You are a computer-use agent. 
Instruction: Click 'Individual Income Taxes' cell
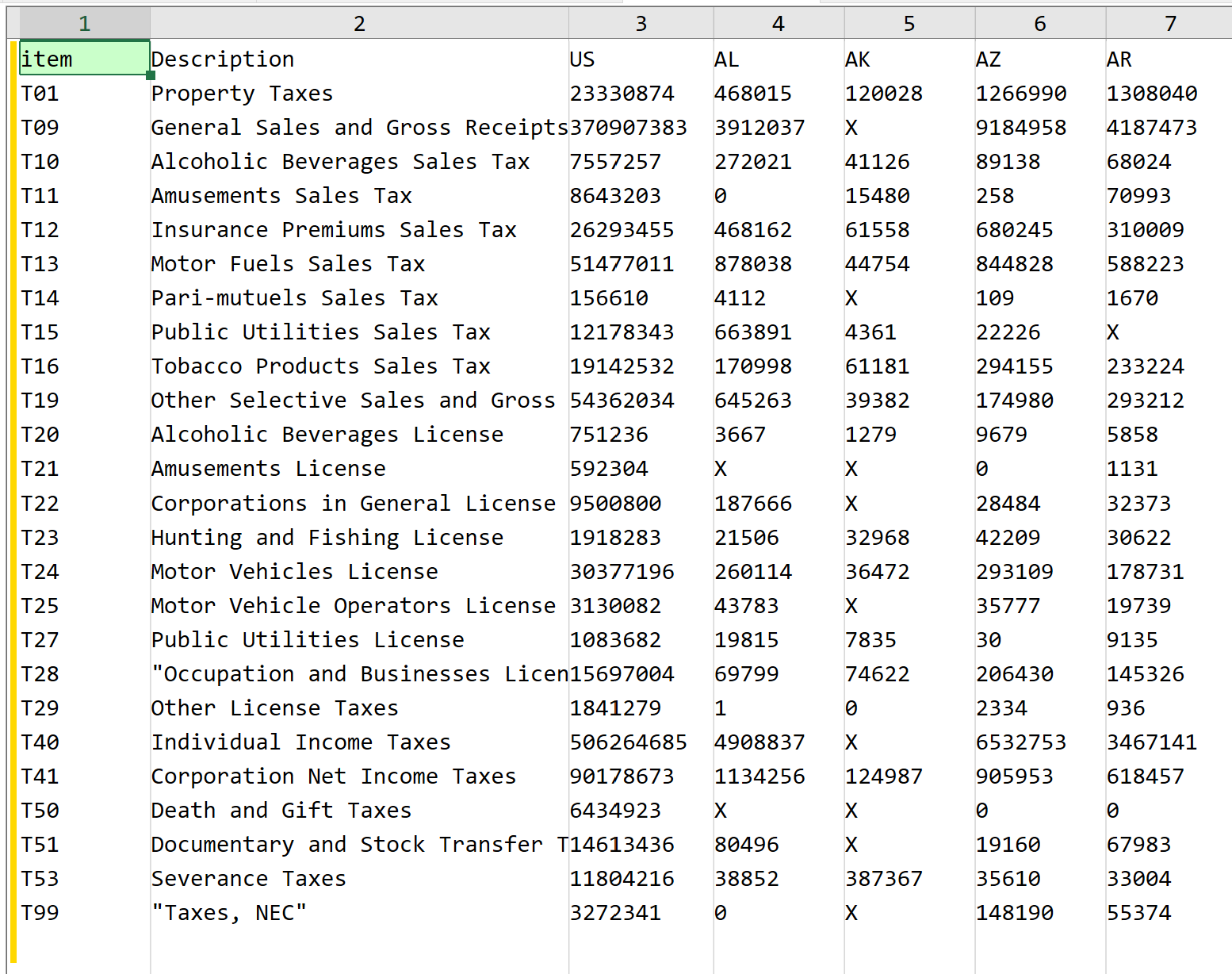point(359,742)
